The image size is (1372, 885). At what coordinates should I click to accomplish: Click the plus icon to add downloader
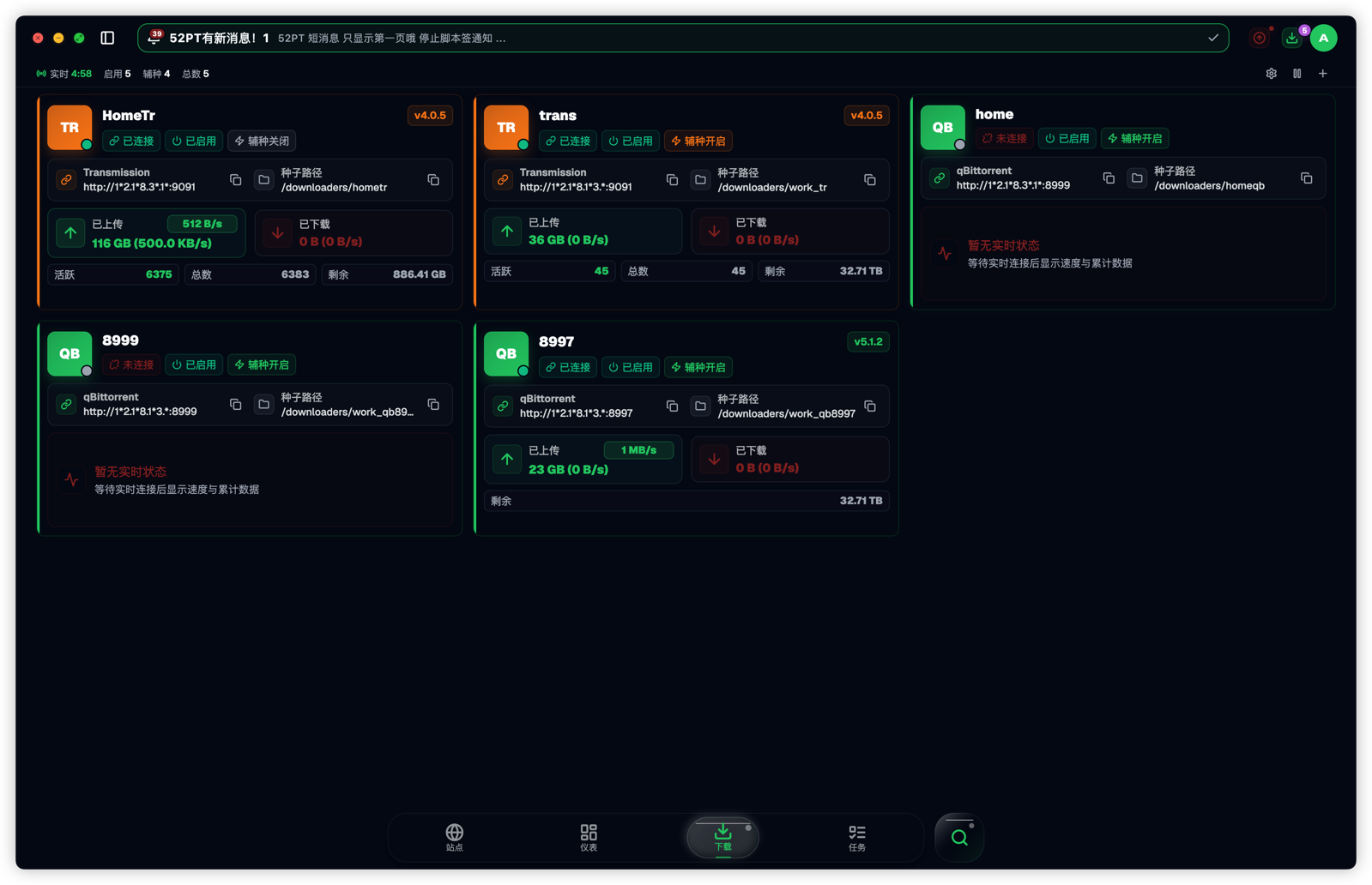tap(1322, 74)
